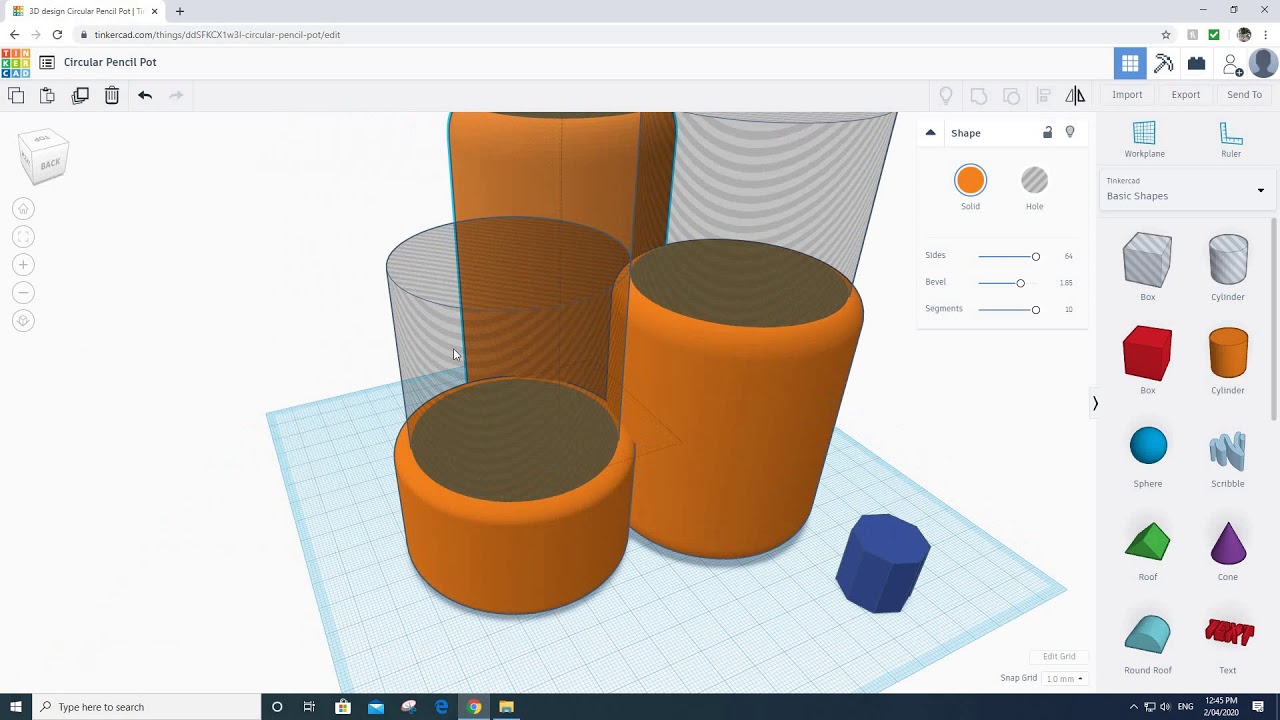This screenshot has height=720, width=1280.
Task: Click the Home view button
Action: (x=23, y=208)
